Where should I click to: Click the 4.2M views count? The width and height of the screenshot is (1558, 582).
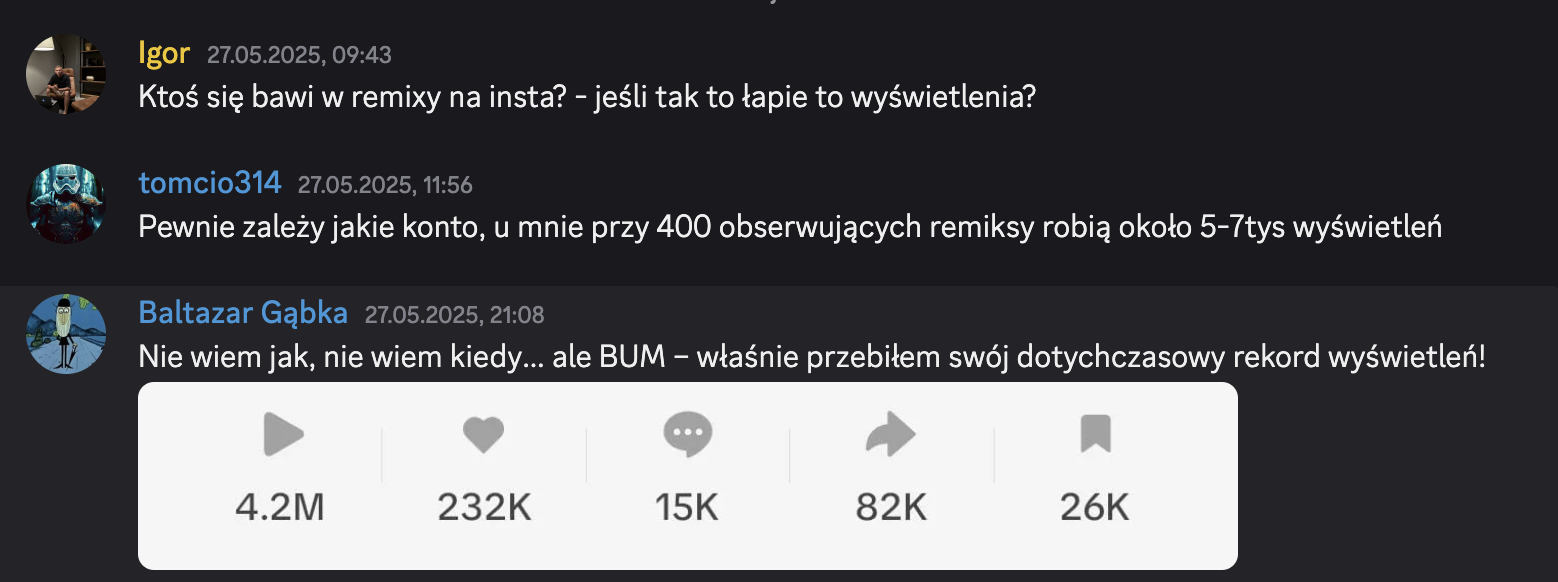(x=280, y=508)
